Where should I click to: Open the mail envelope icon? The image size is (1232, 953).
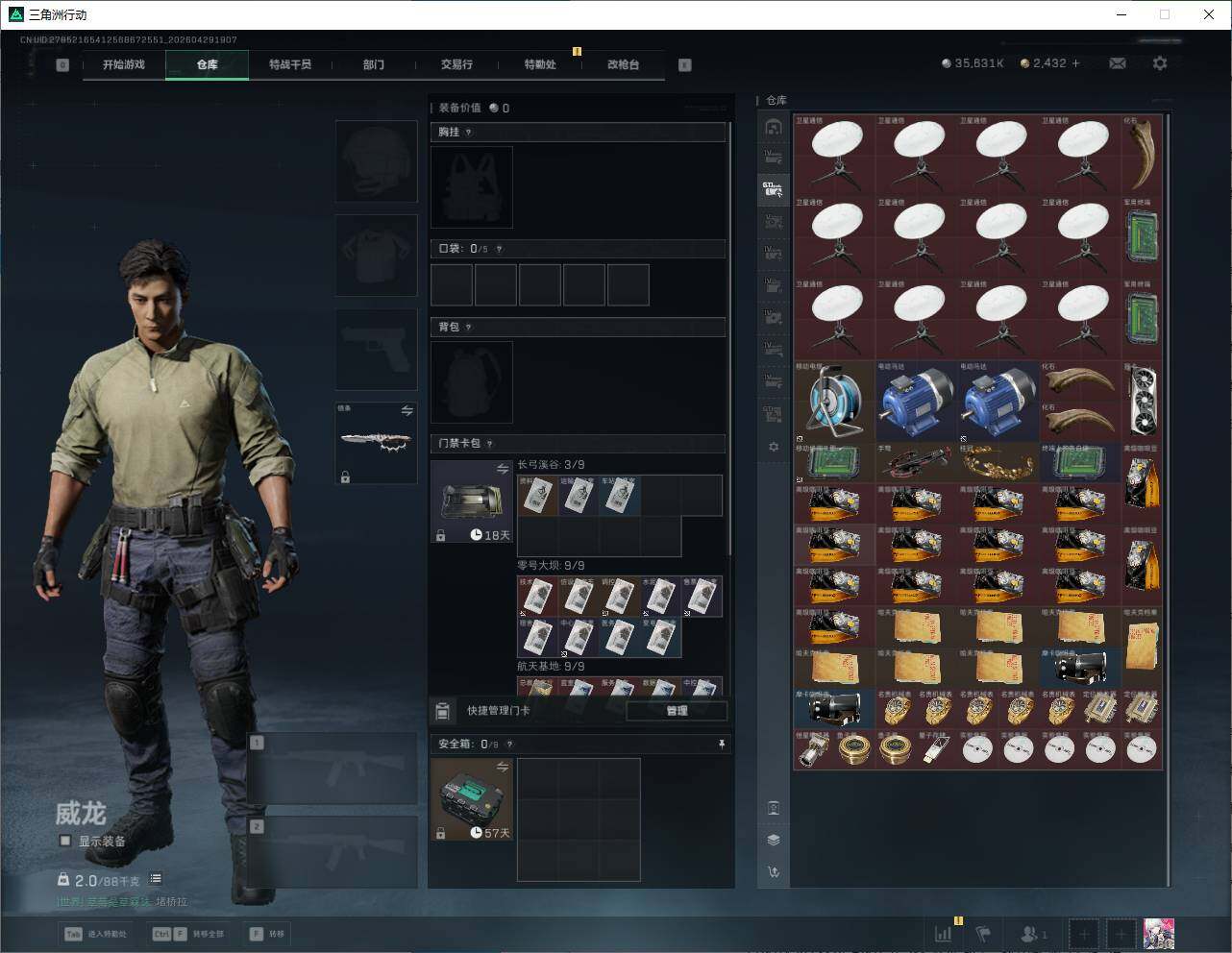click(1117, 63)
